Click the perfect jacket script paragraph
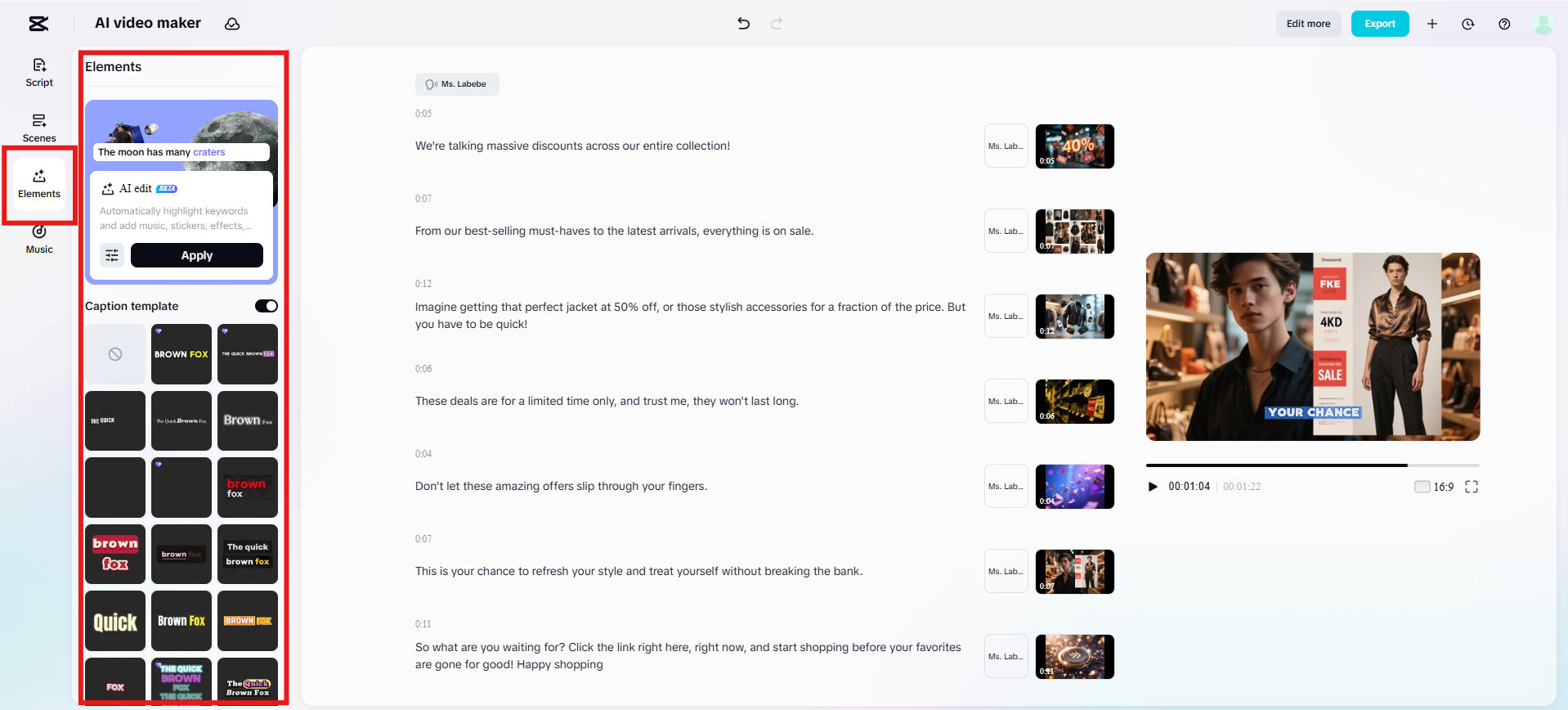This screenshot has width=1568, height=710. click(690, 316)
